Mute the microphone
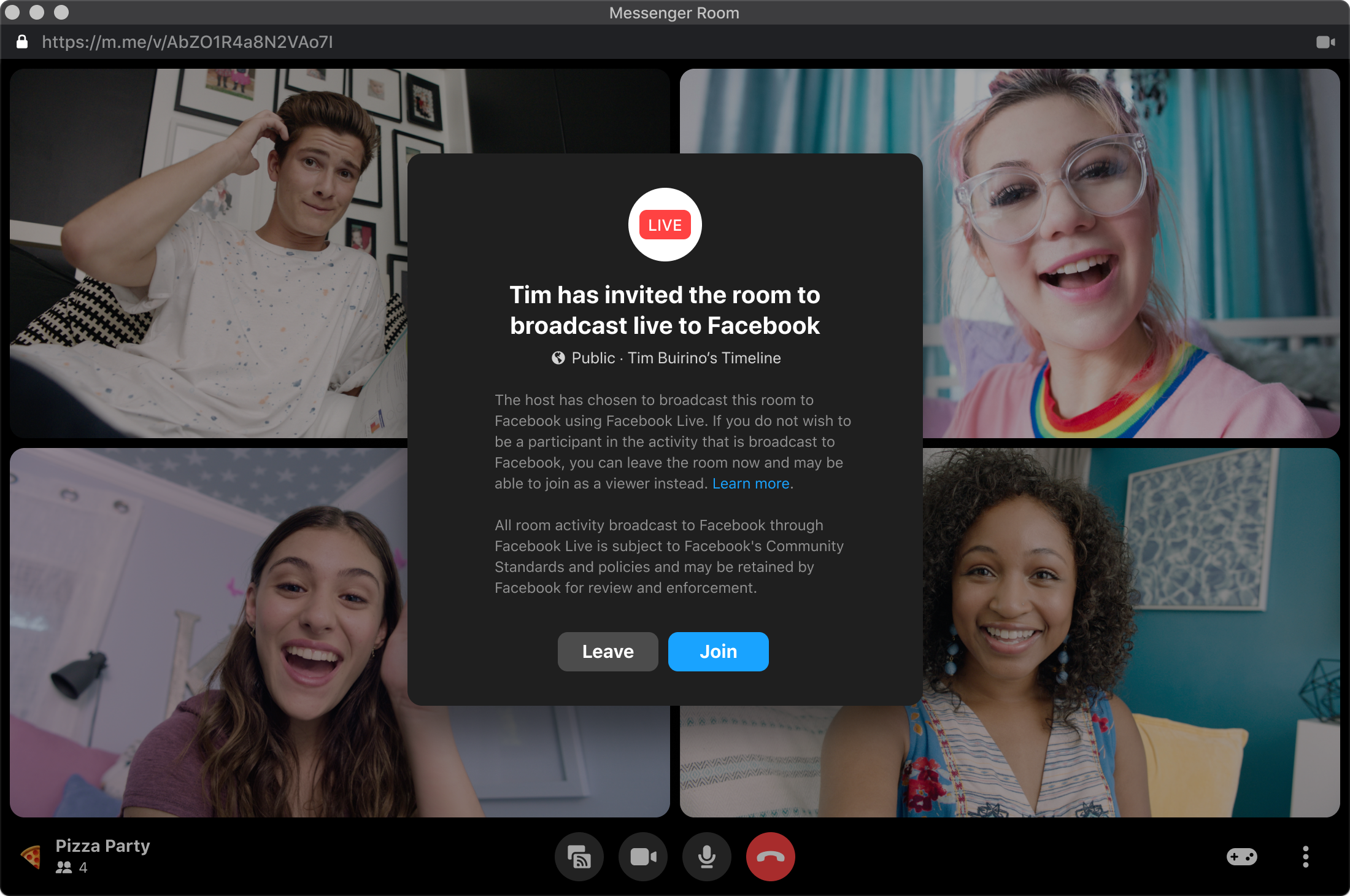 pyautogui.click(x=707, y=857)
